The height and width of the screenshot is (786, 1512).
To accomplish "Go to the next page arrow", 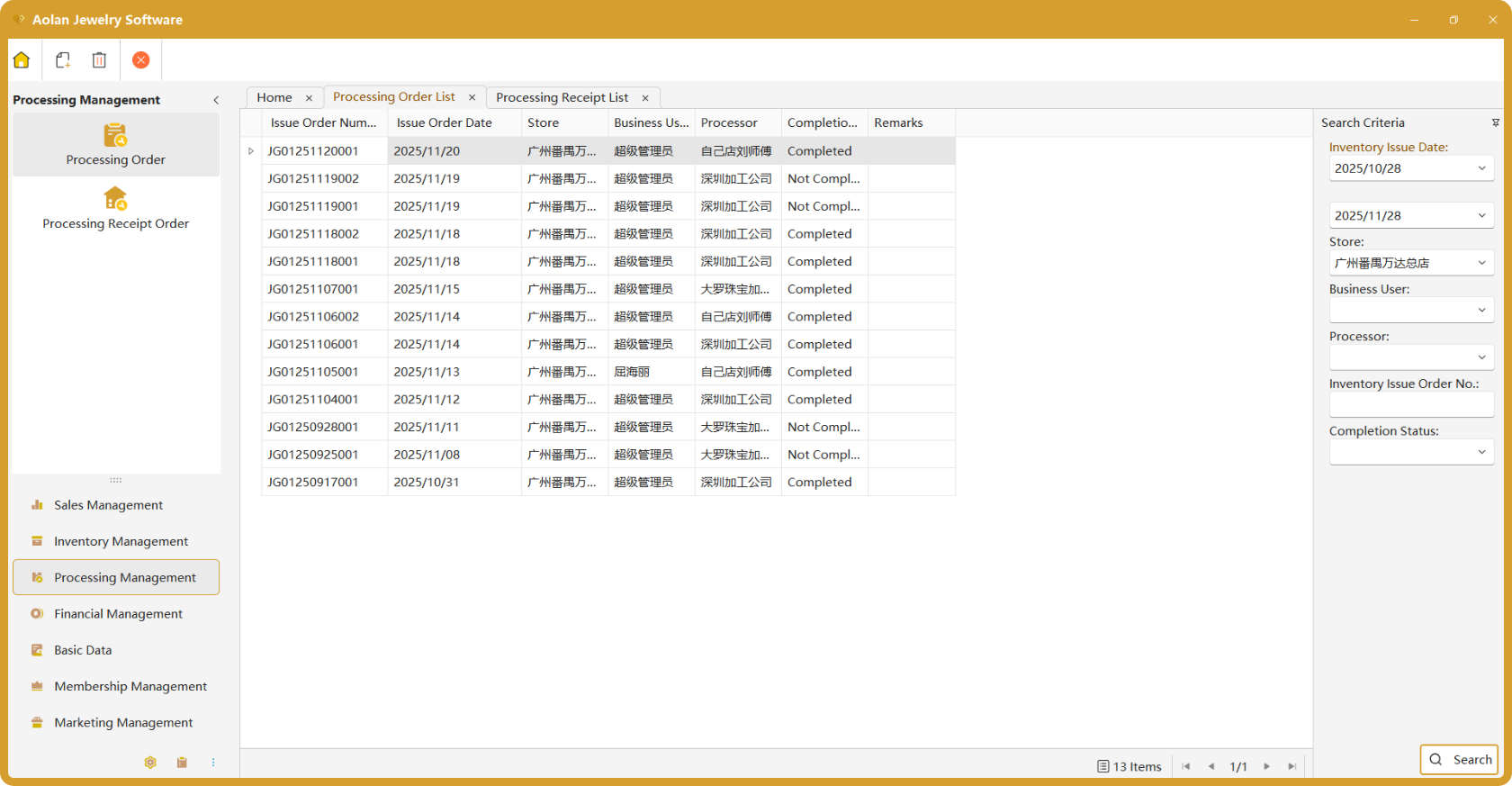I will click(1266, 766).
